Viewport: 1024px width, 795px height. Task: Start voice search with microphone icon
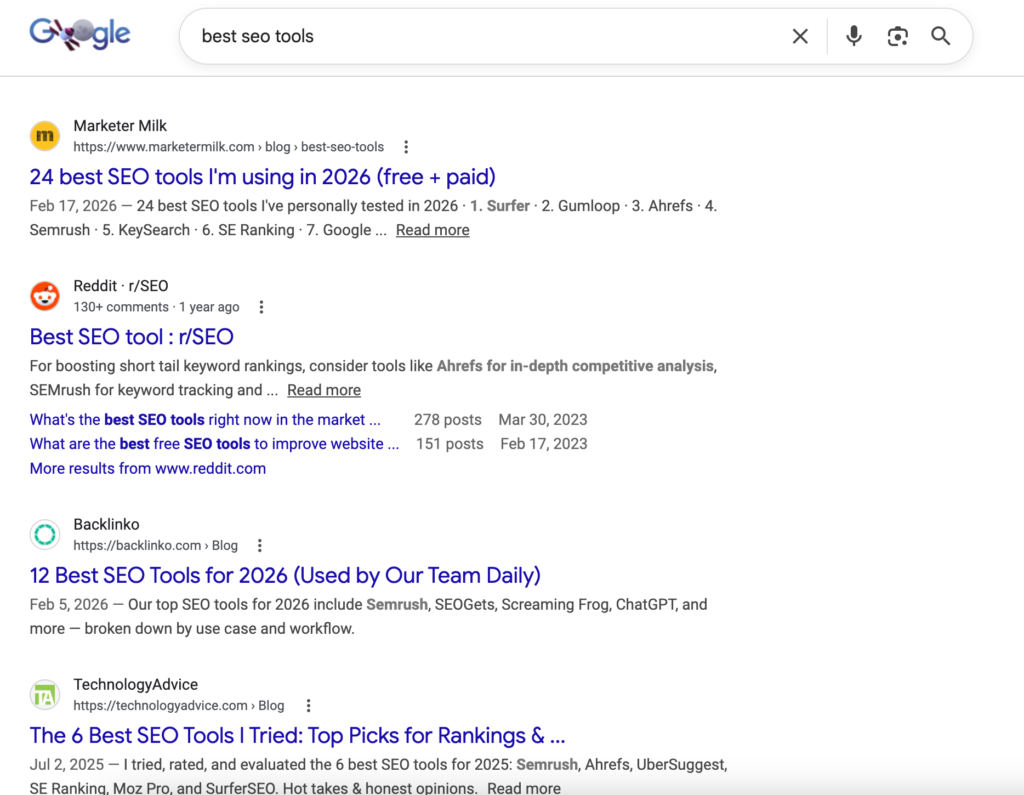pos(853,36)
